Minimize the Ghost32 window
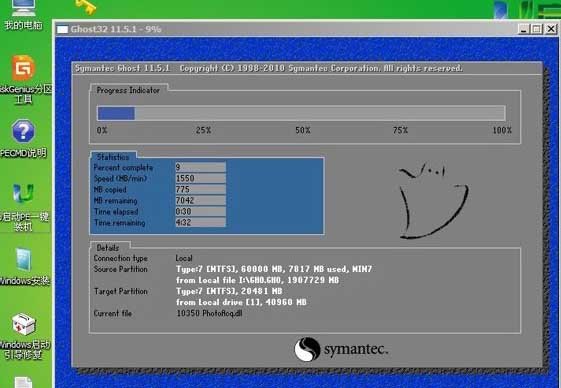Screen dimensions: 561x388 (x=523, y=29)
